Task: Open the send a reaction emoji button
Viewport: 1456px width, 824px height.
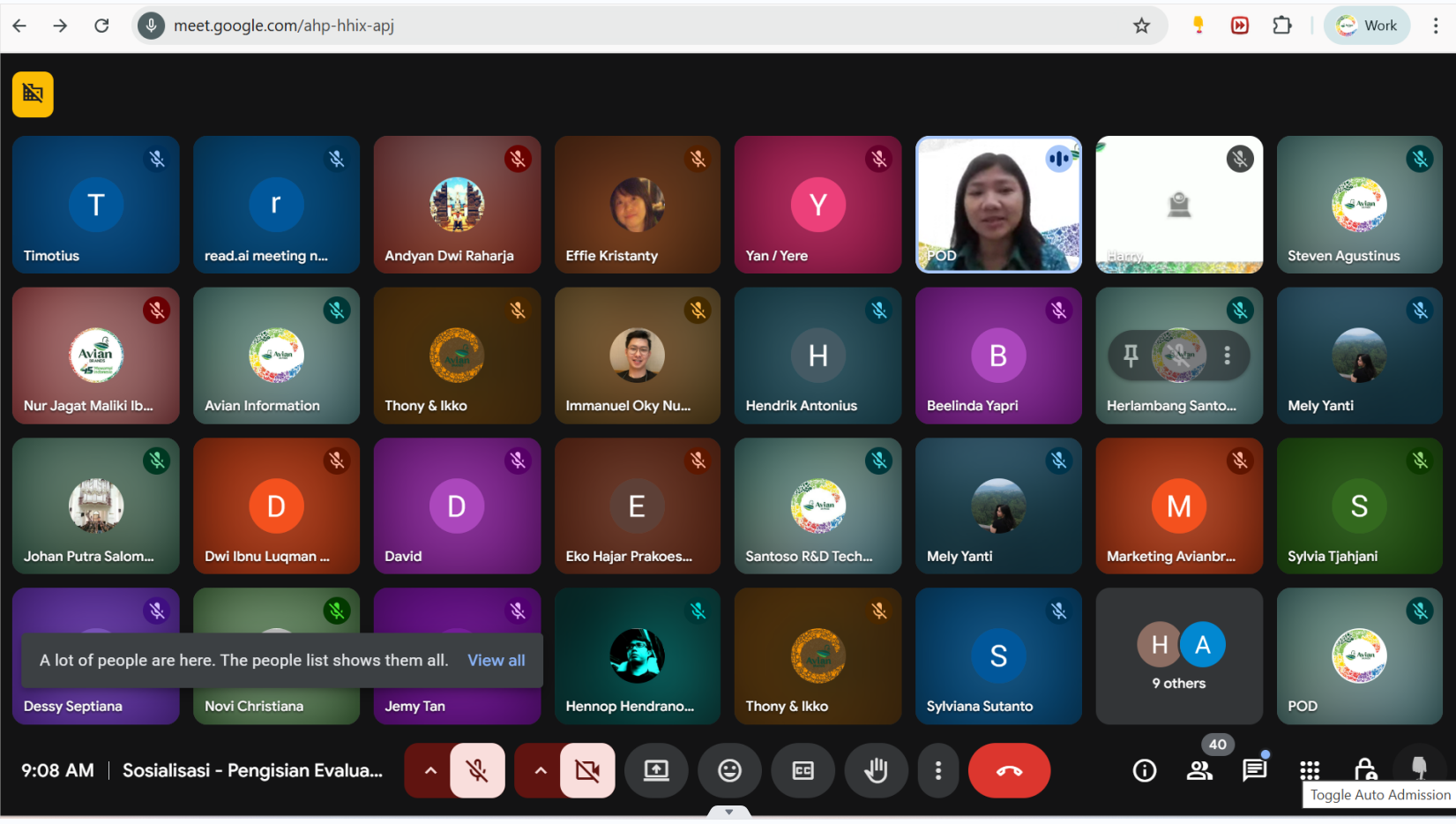Action: tap(729, 770)
